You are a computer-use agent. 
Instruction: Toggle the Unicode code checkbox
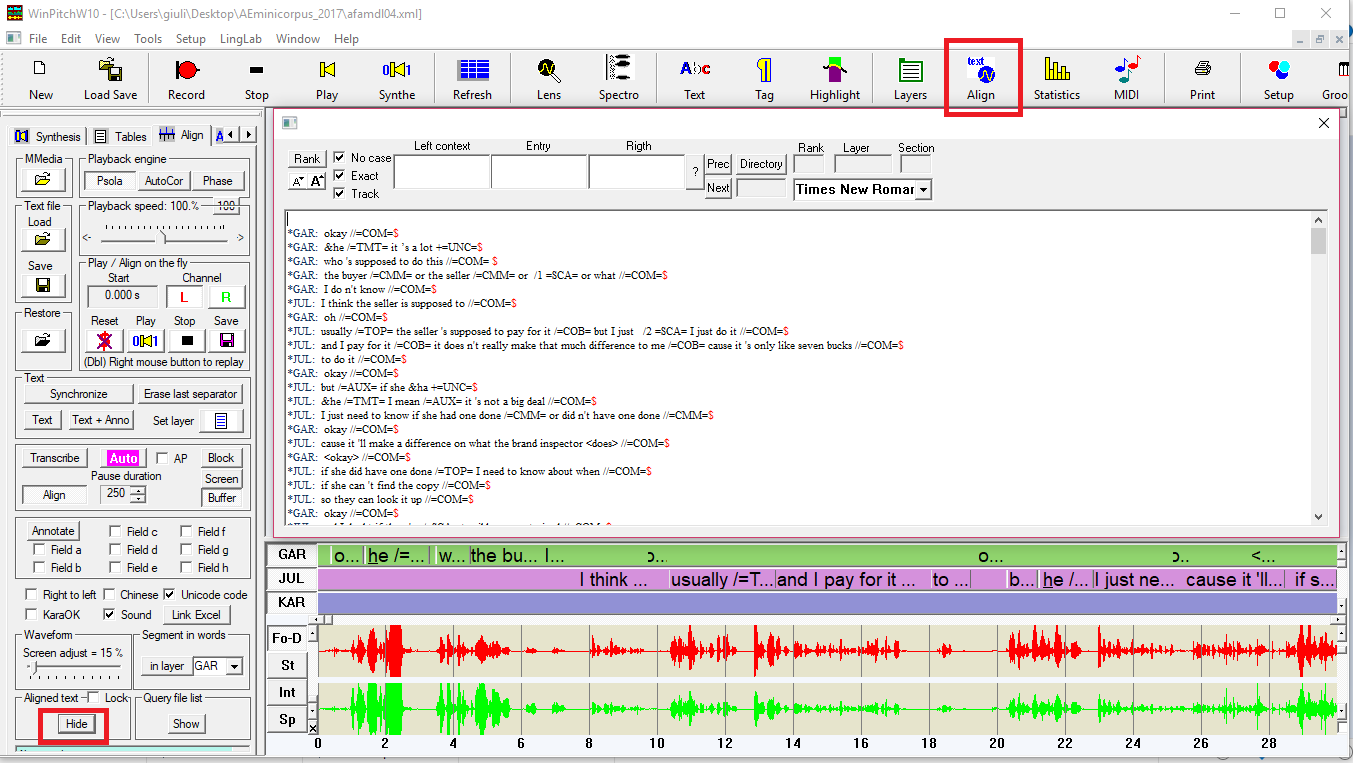pyautogui.click(x=170, y=595)
